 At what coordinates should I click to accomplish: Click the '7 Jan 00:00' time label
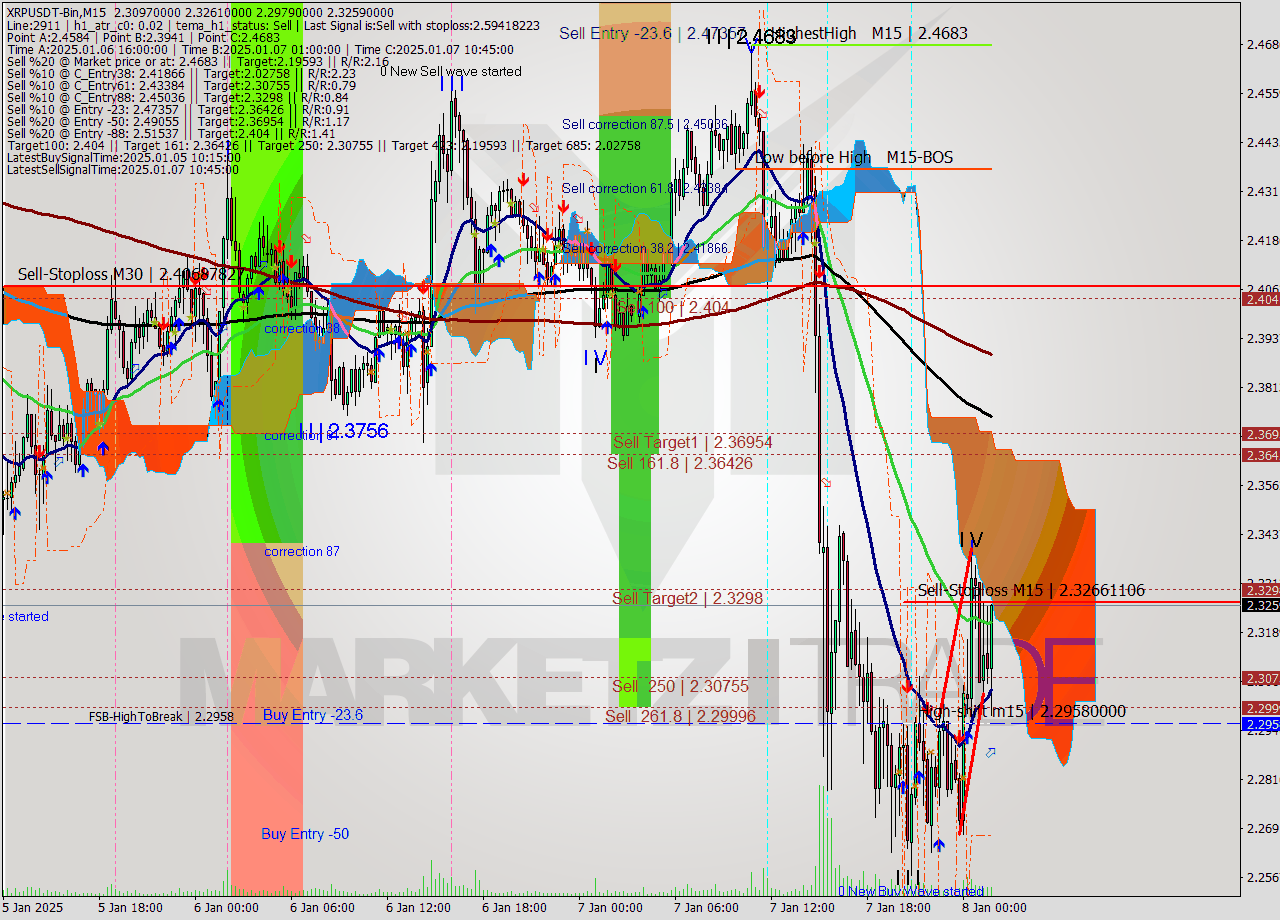tap(610, 908)
